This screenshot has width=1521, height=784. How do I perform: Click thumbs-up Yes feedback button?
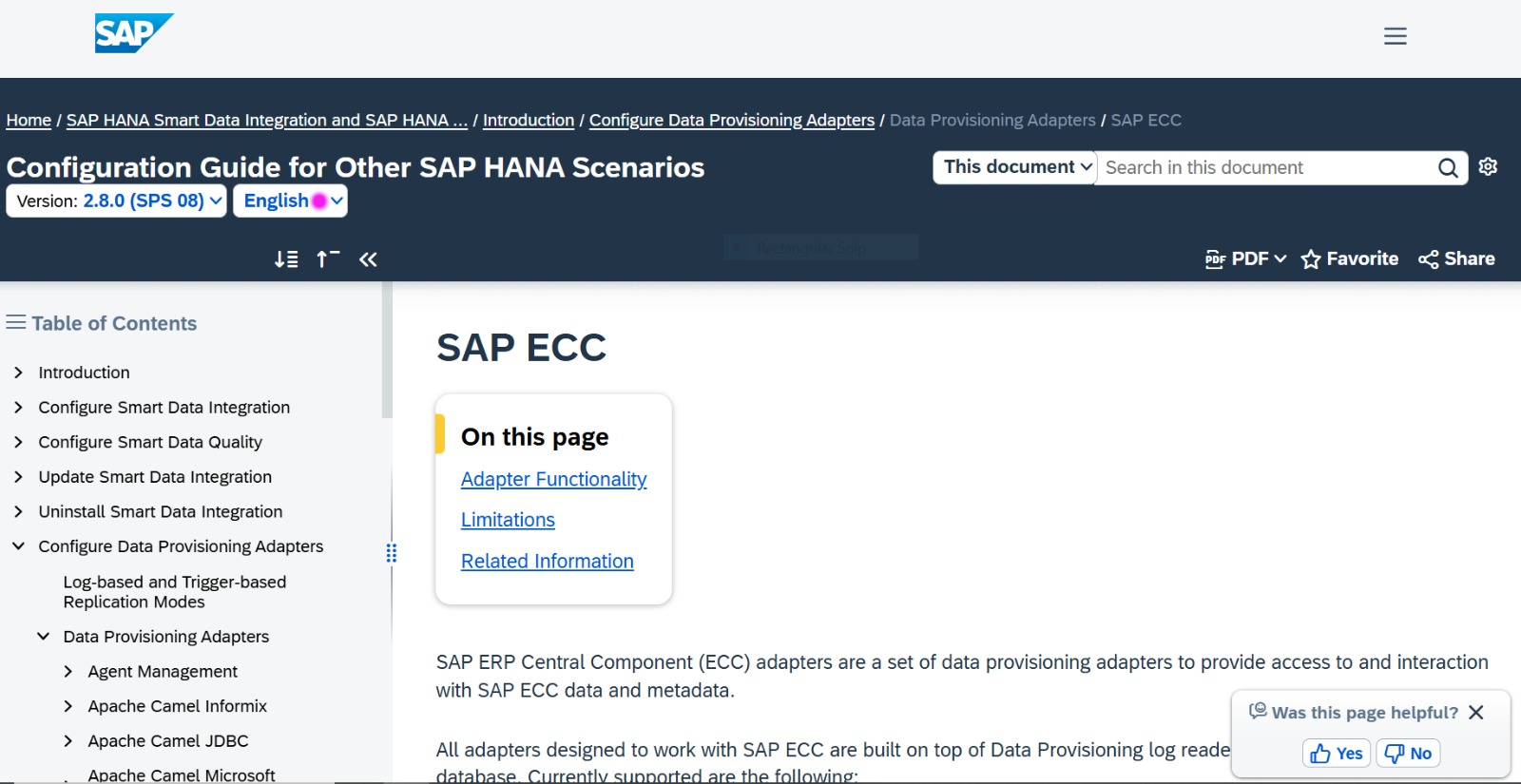[x=1336, y=754]
